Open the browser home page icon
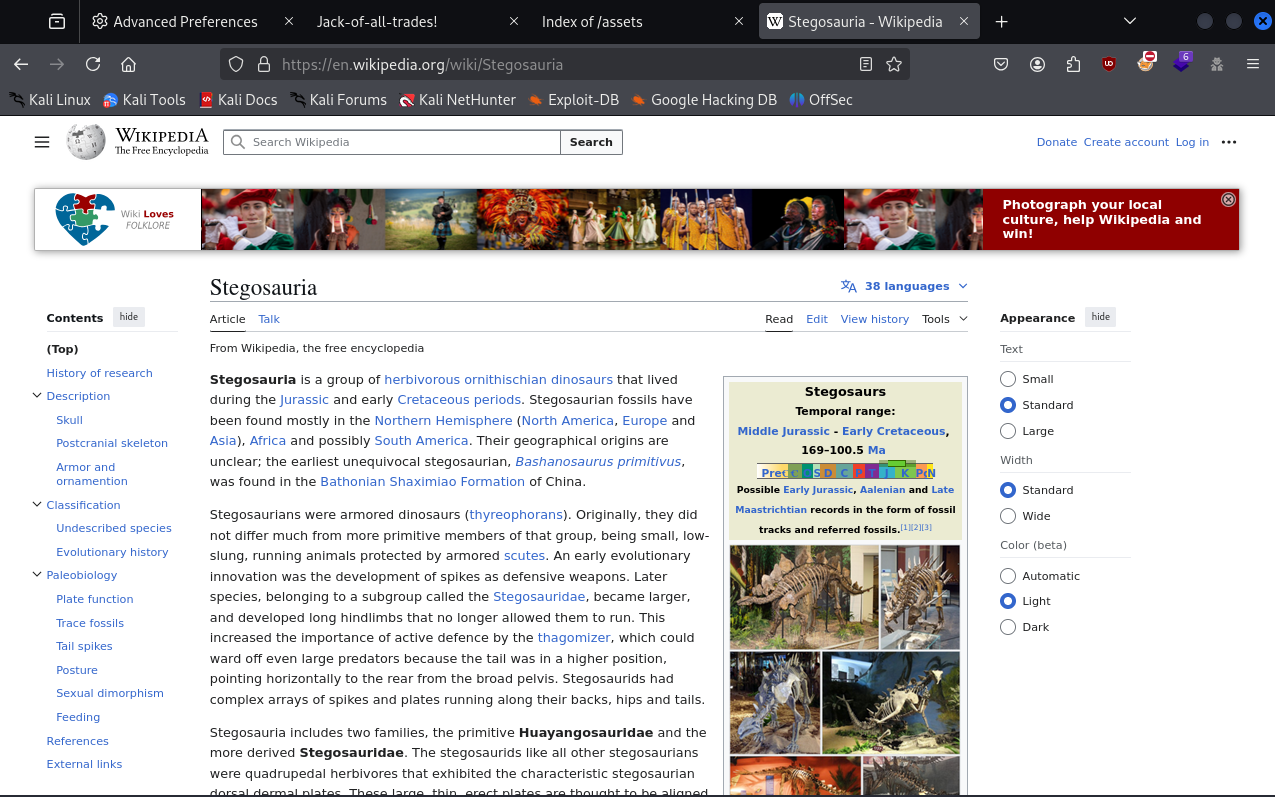Screen dimensions: 1275x797 pyautogui.click(x=128, y=64)
